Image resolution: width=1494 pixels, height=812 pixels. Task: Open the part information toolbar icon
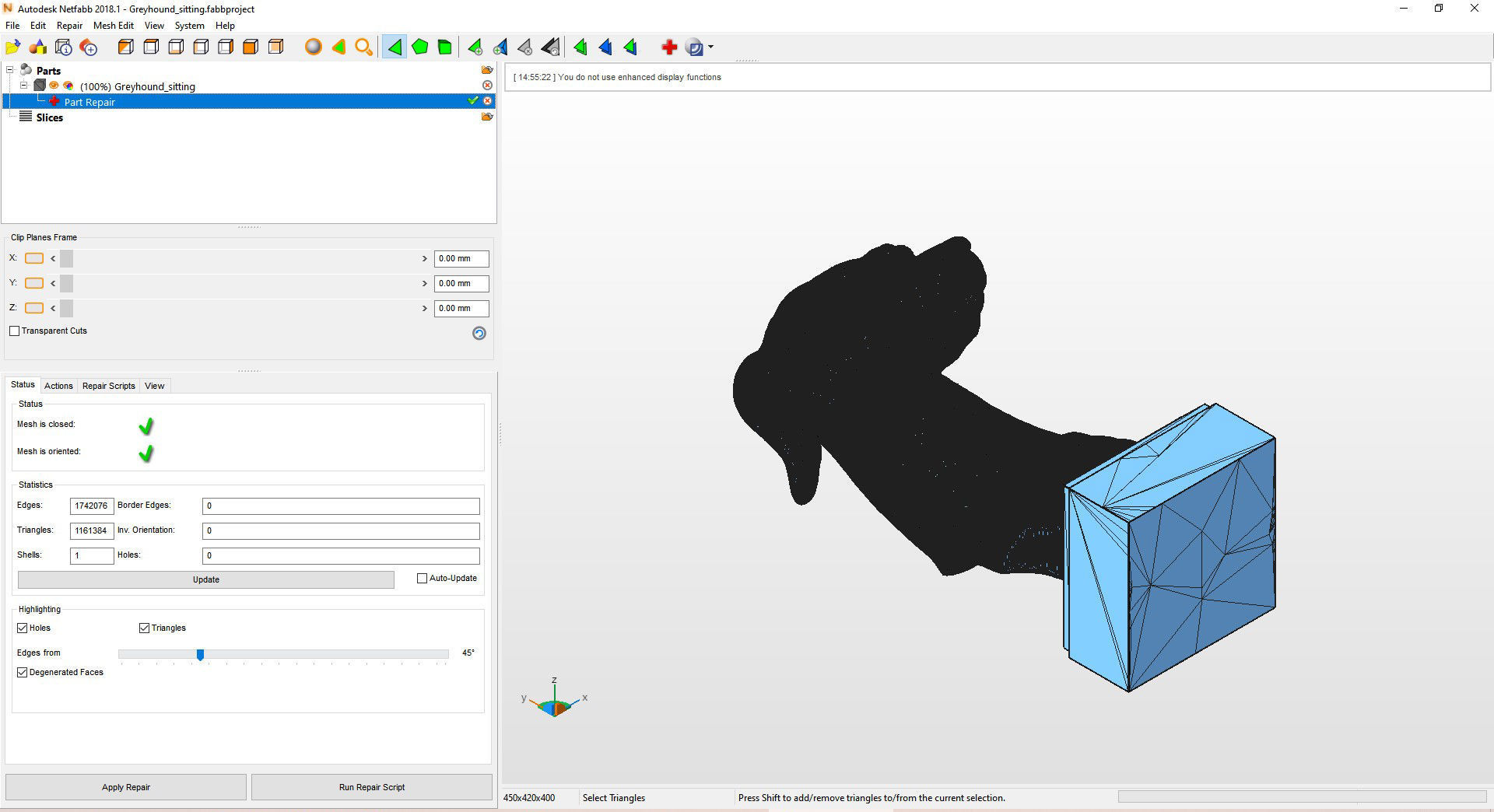pyautogui.click(x=64, y=47)
